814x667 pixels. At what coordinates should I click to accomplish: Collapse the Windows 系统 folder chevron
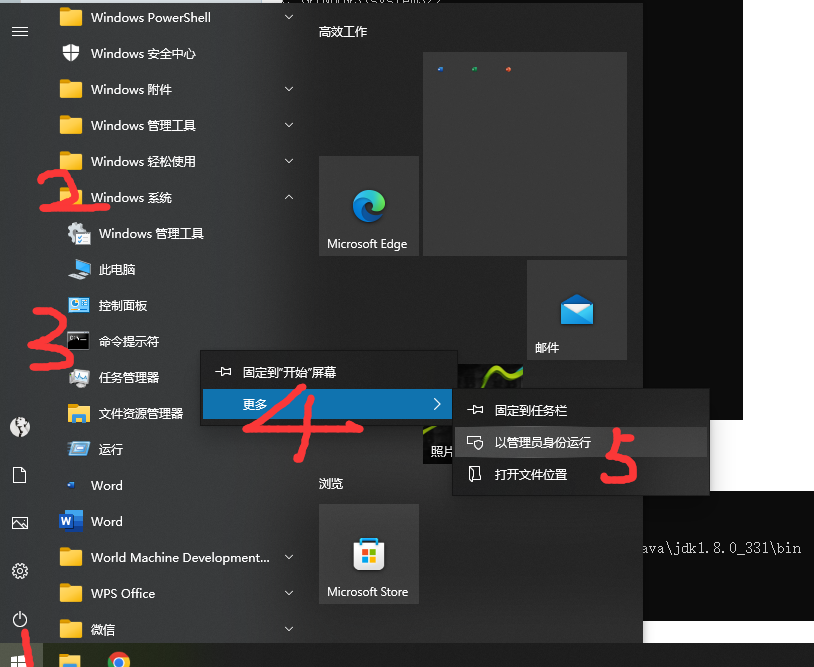(289, 197)
